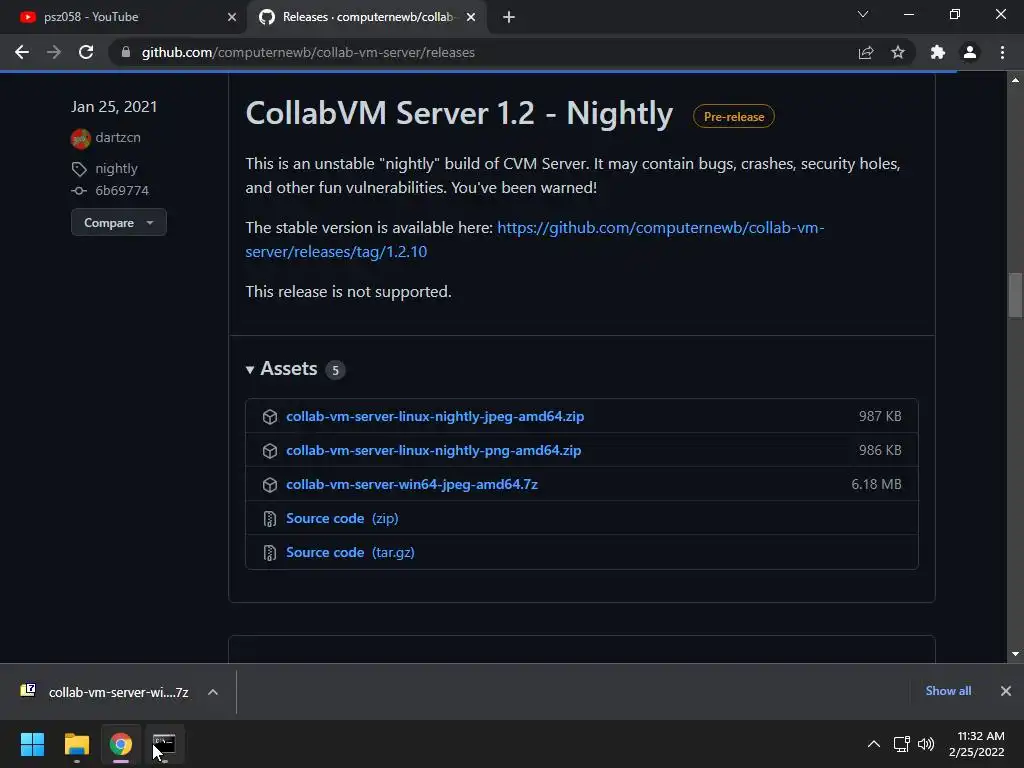Click the Pre-release badge

(x=733, y=116)
